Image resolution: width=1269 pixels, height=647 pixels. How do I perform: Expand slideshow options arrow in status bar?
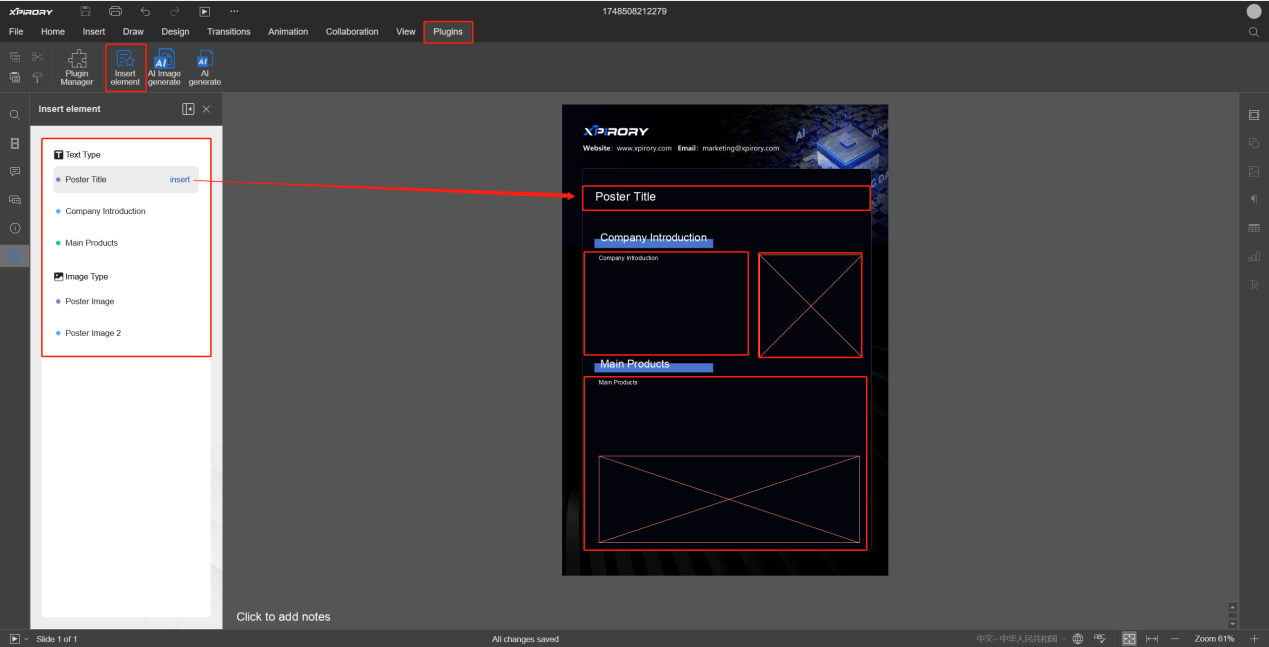[26, 638]
